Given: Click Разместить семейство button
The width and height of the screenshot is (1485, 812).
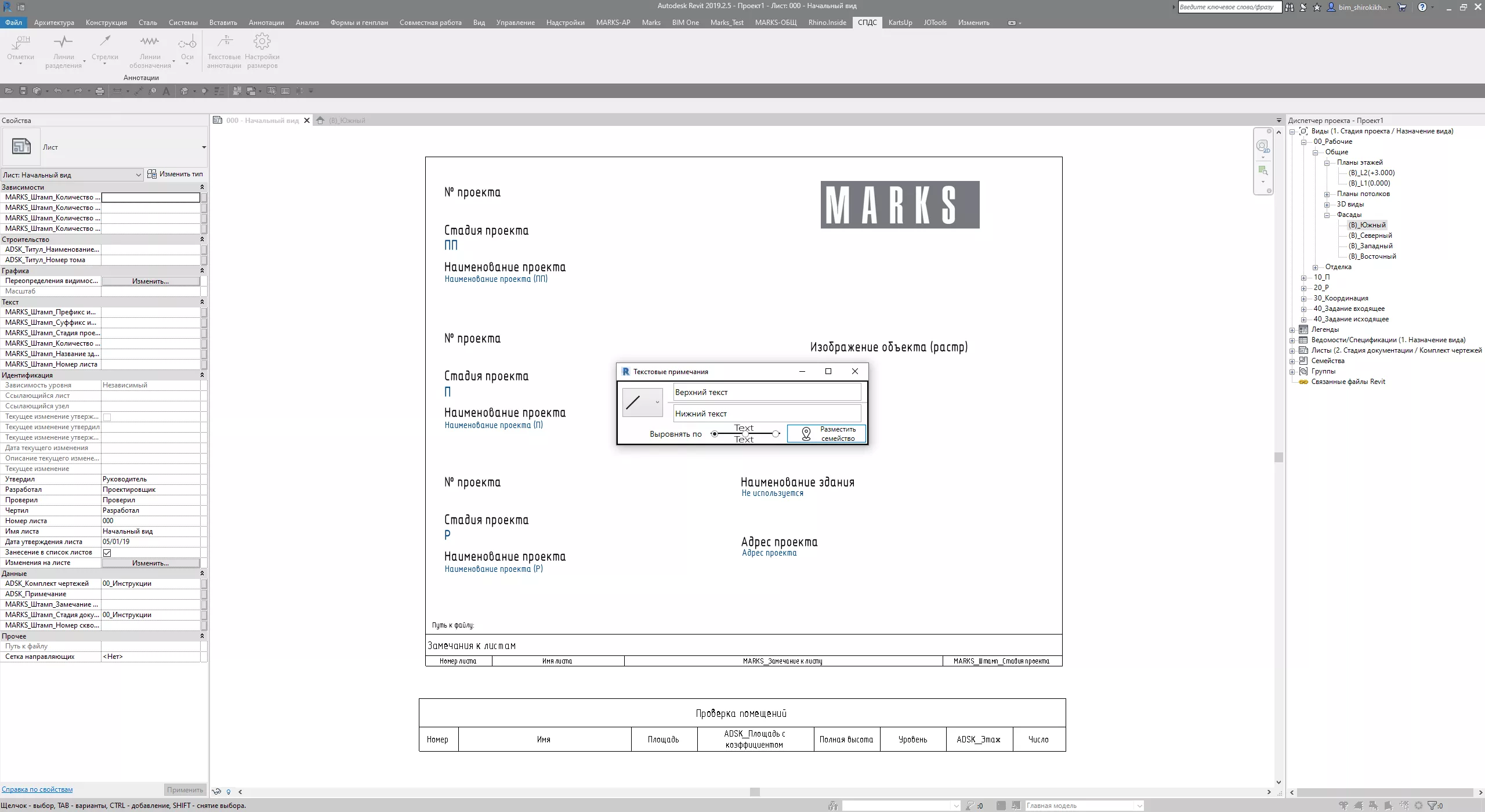Looking at the screenshot, I should coord(826,434).
